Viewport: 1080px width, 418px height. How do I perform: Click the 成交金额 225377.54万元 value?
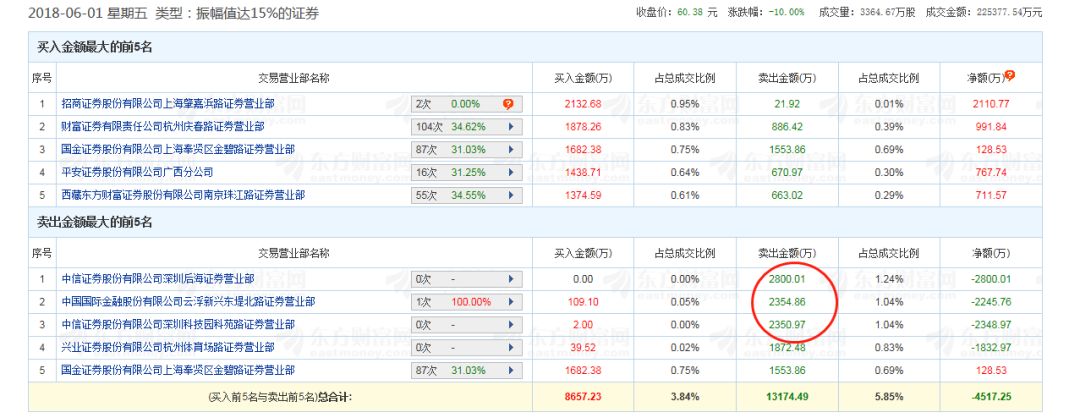[x=1009, y=12]
